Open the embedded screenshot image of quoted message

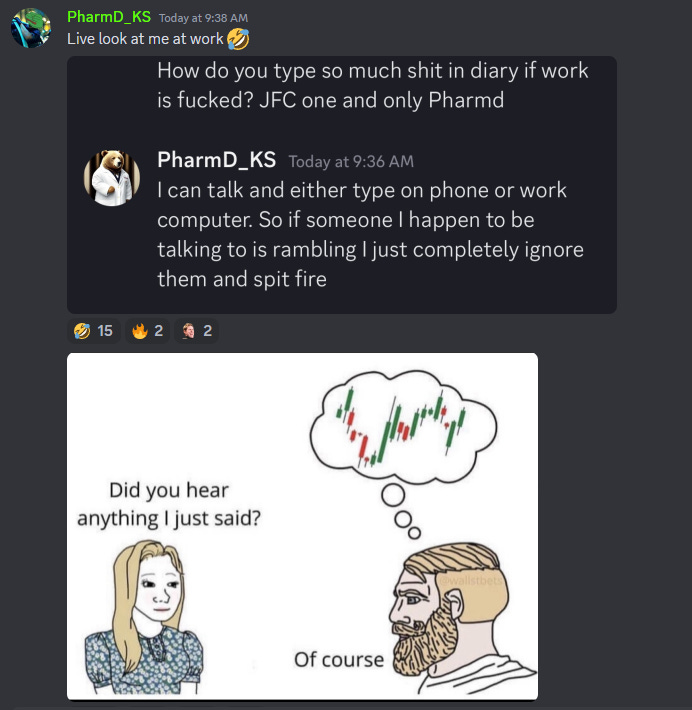342,185
